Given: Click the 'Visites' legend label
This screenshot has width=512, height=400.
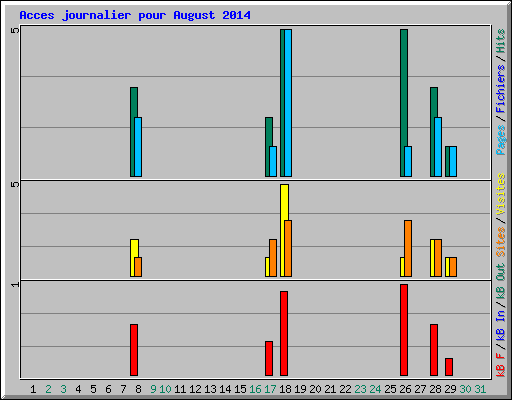Looking at the screenshot, I should [501, 194].
